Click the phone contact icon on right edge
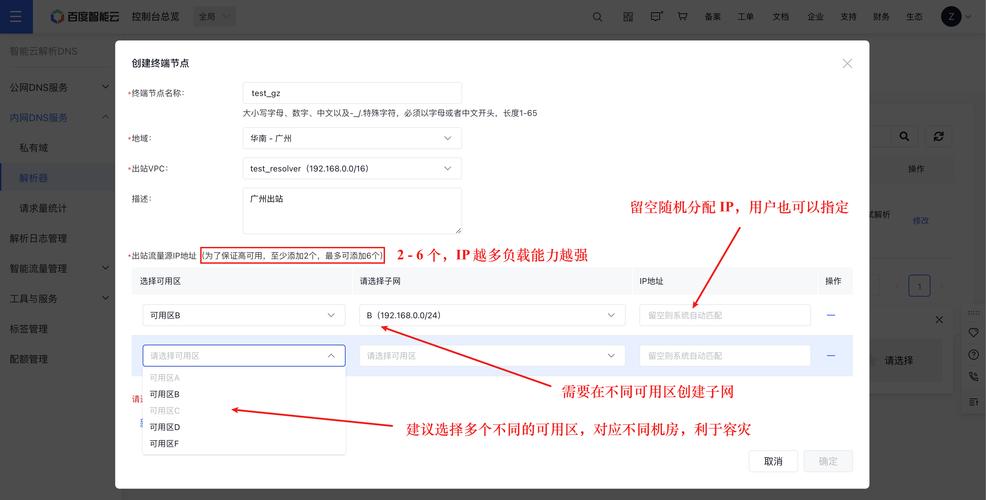The width and height of the screenshot is (986, 500). [974, 378]
